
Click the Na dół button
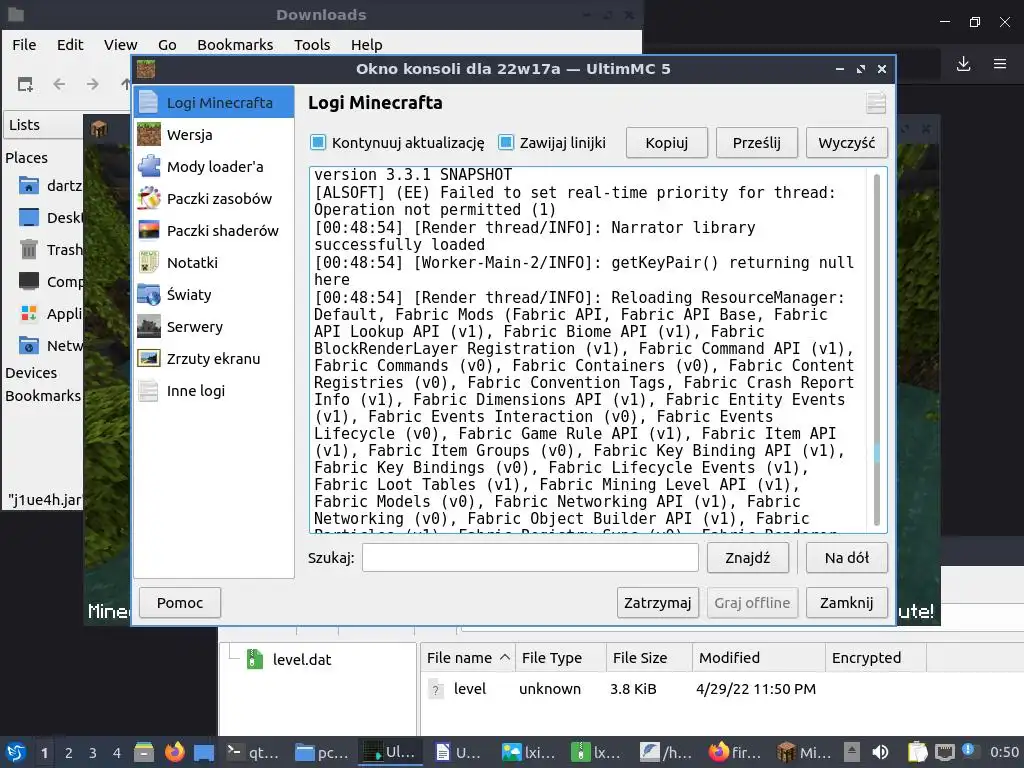click(846, 558)
